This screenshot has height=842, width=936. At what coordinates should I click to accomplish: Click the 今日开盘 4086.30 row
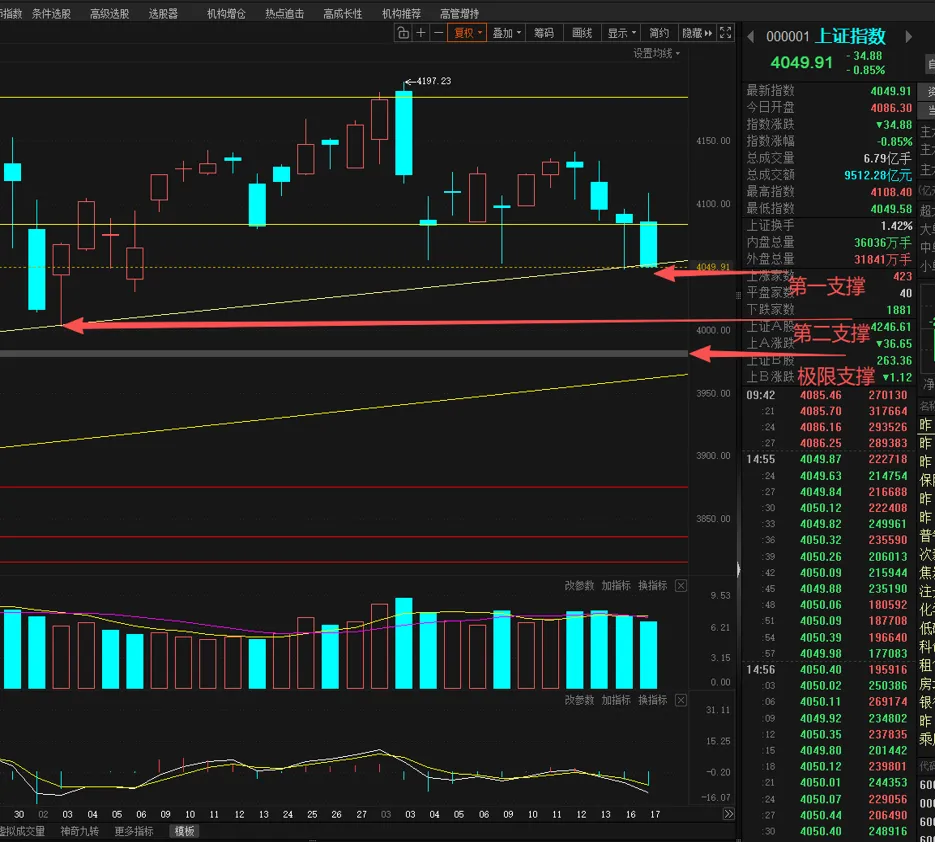(829, 108)
